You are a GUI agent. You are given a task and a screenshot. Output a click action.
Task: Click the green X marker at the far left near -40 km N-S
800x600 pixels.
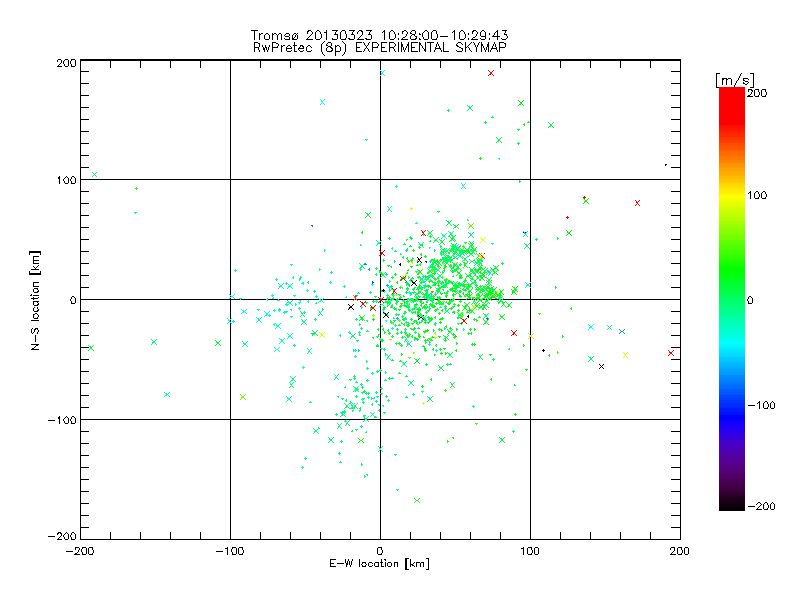click(91, 348)
